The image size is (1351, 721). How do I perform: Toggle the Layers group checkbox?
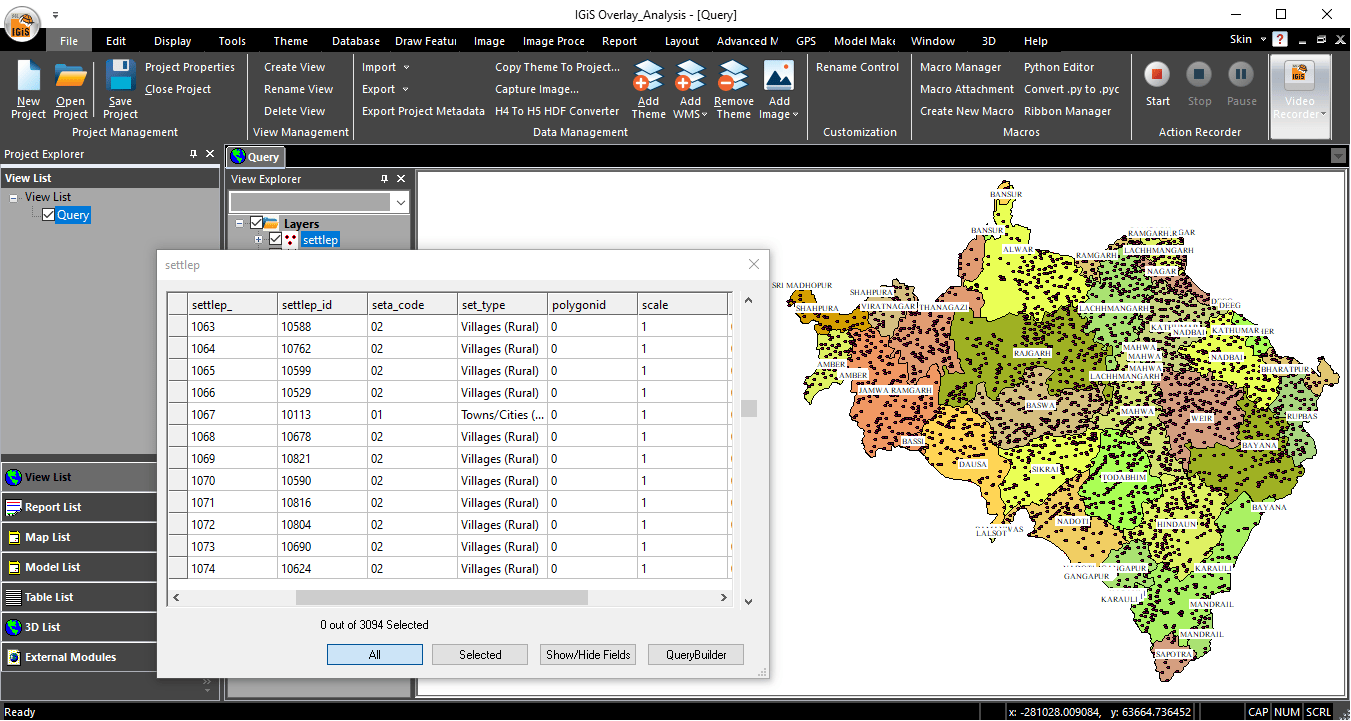257,223
